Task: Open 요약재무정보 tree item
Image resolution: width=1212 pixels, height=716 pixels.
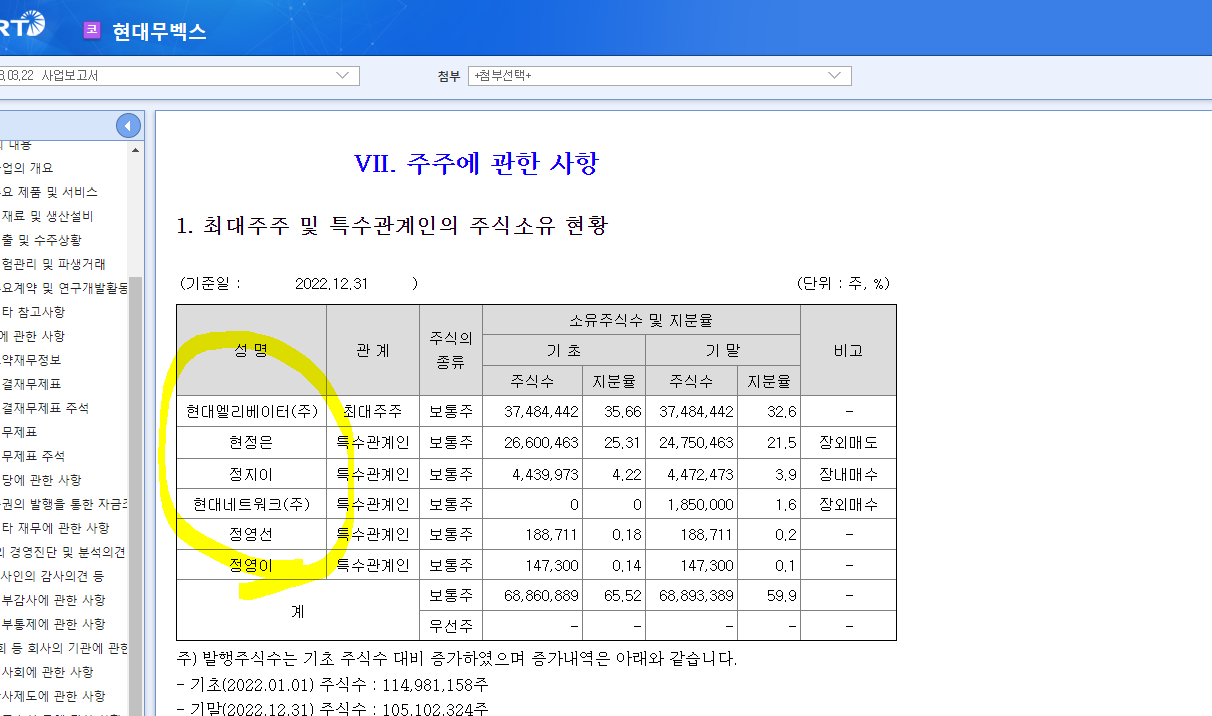Action: [30, 360]
